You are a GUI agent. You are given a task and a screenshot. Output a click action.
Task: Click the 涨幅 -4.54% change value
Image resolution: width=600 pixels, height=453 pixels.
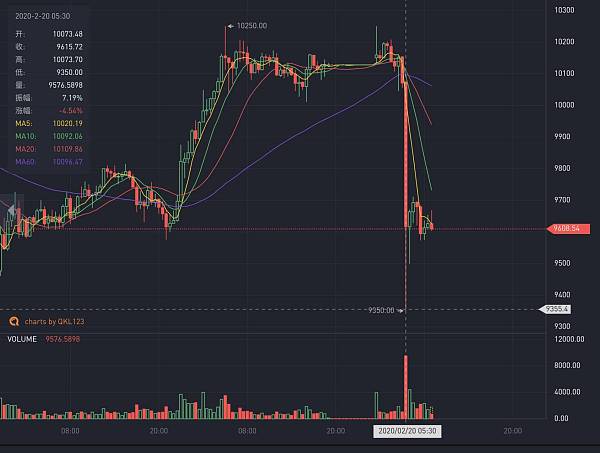69,110
